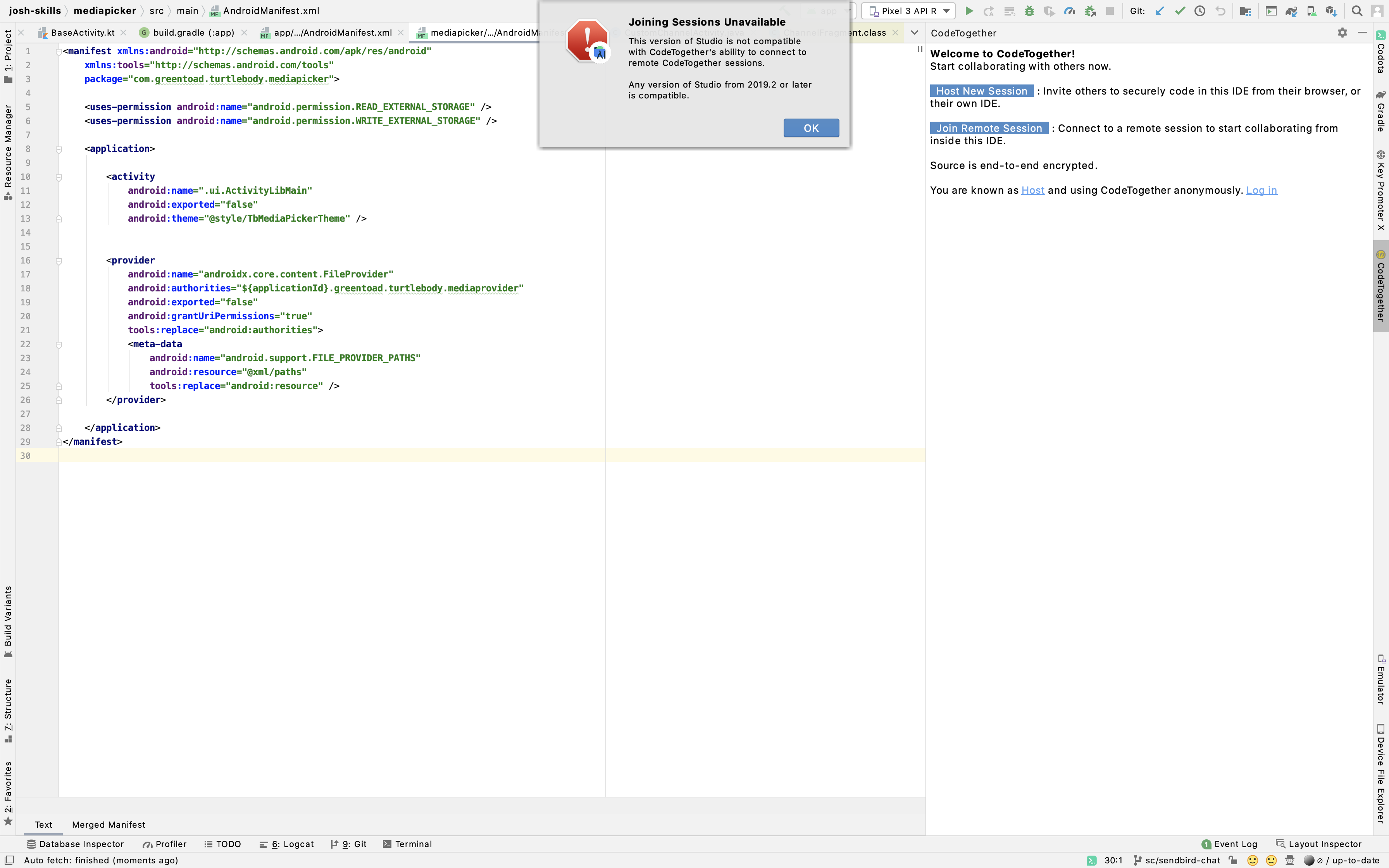The height and width of the screenshot is (868, 1389).
Task: Attach debugger to Android process icon
Action: [1090, 11]
